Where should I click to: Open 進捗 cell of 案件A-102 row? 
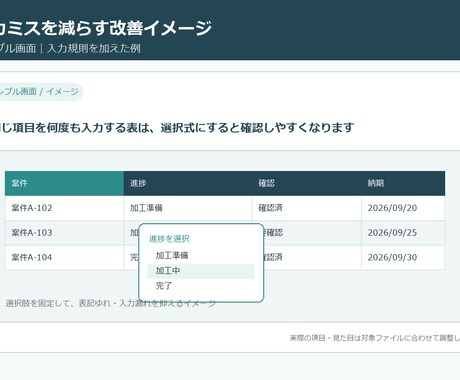click(x=188, y=208)
